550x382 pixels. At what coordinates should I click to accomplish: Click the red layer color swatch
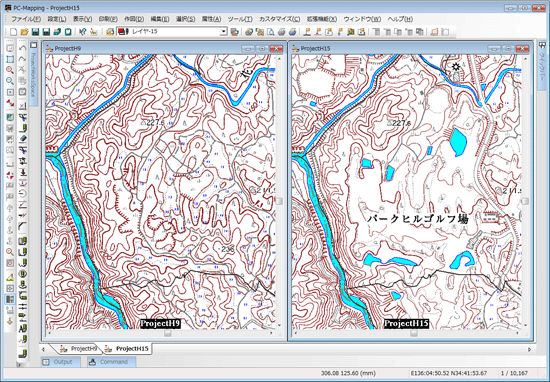pyautogui.click(x=123, y=32)
